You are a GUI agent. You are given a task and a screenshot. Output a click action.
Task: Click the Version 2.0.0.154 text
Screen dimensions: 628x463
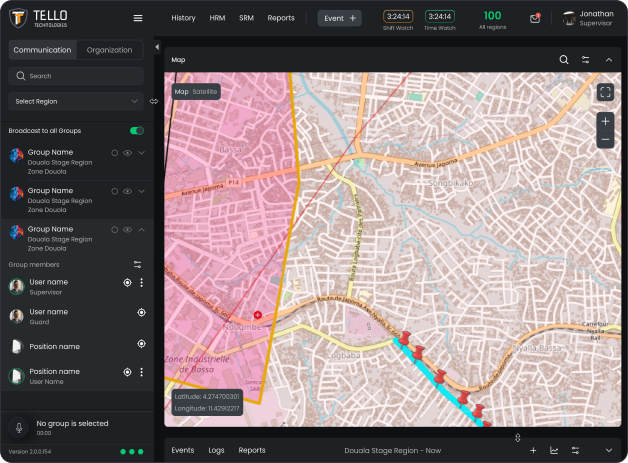click(x=30, y=452)
